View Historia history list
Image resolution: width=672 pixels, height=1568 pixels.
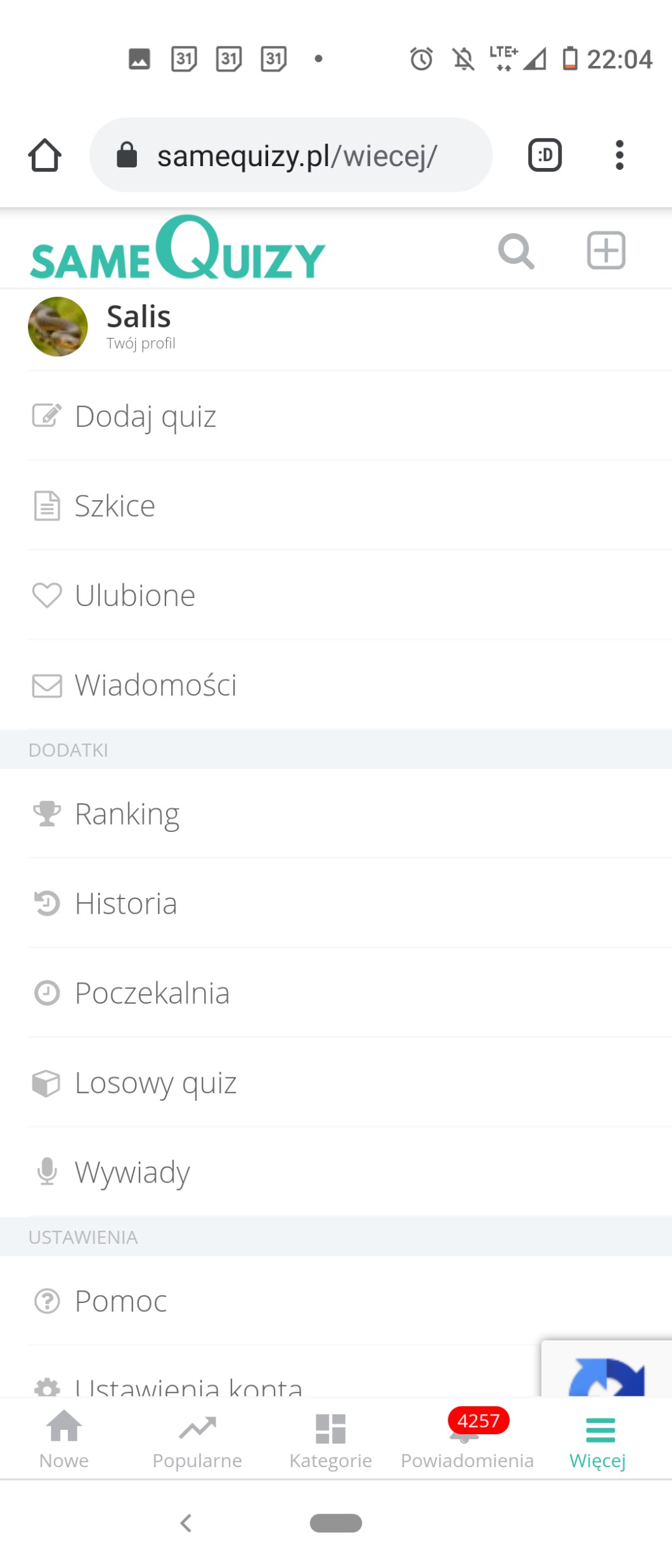click(x=126, y=904)
